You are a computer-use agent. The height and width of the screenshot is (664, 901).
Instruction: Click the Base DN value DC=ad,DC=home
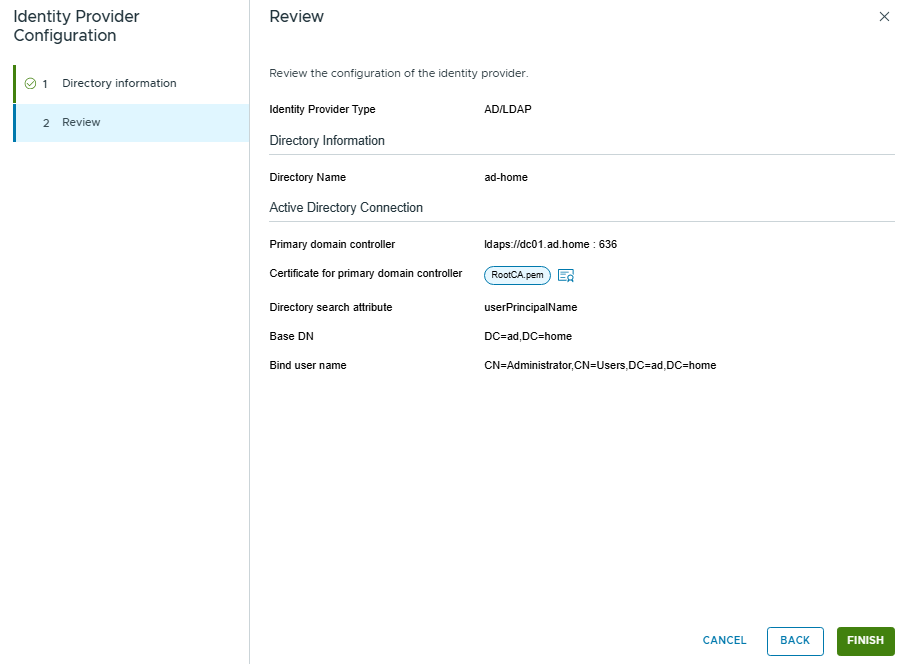point(528,336)
